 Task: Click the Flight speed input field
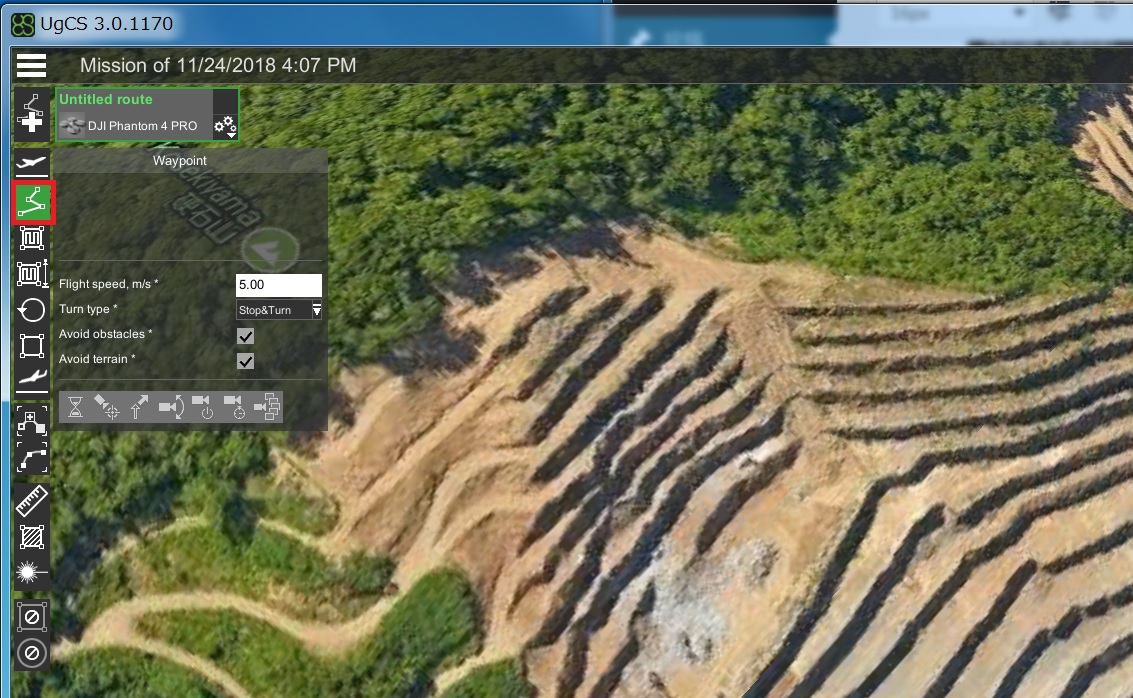pos(278,285)
